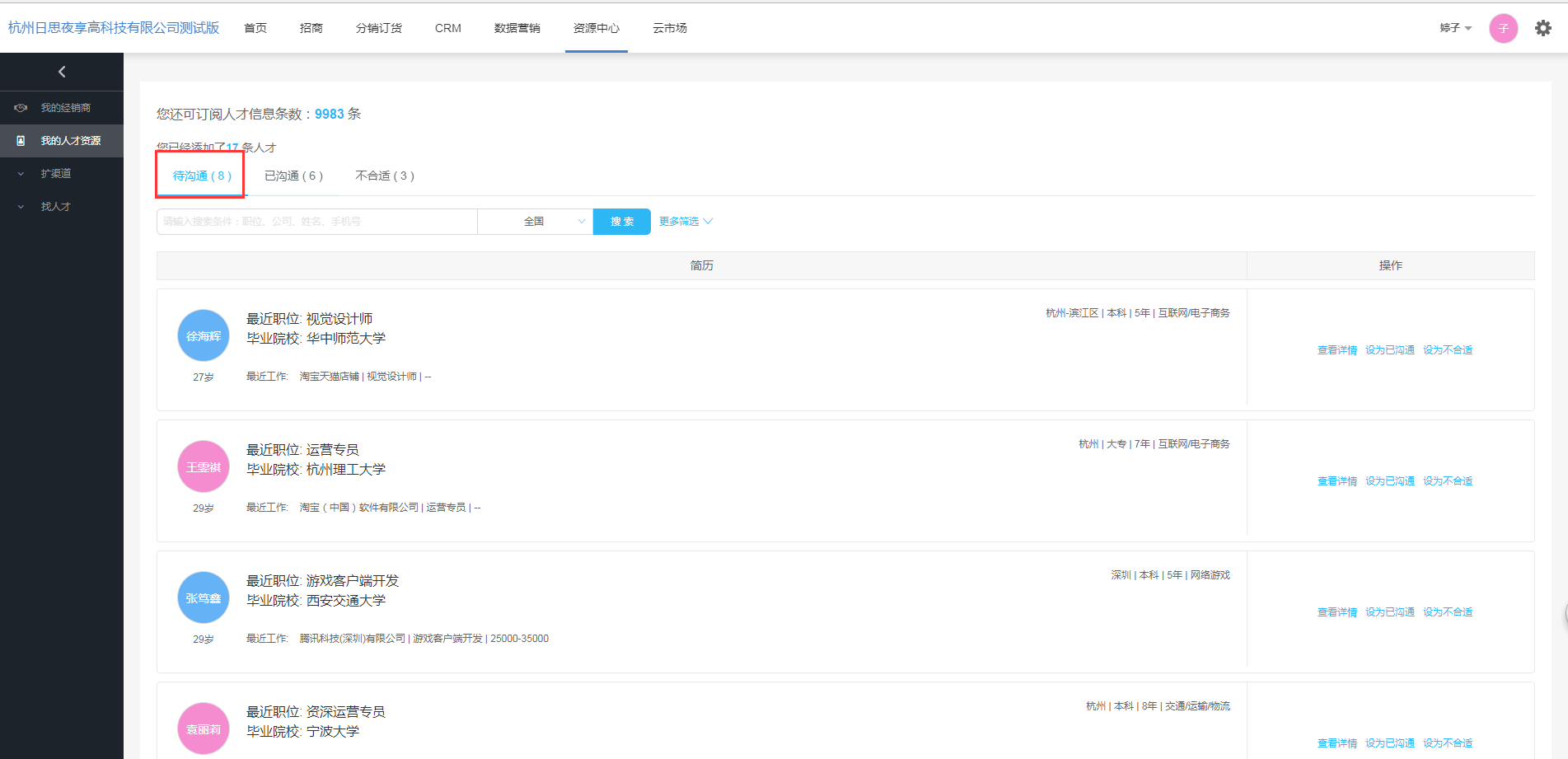Open the settings gear icon
1568x759 pixels.
pyautogui.click(x=1542, y=28)
